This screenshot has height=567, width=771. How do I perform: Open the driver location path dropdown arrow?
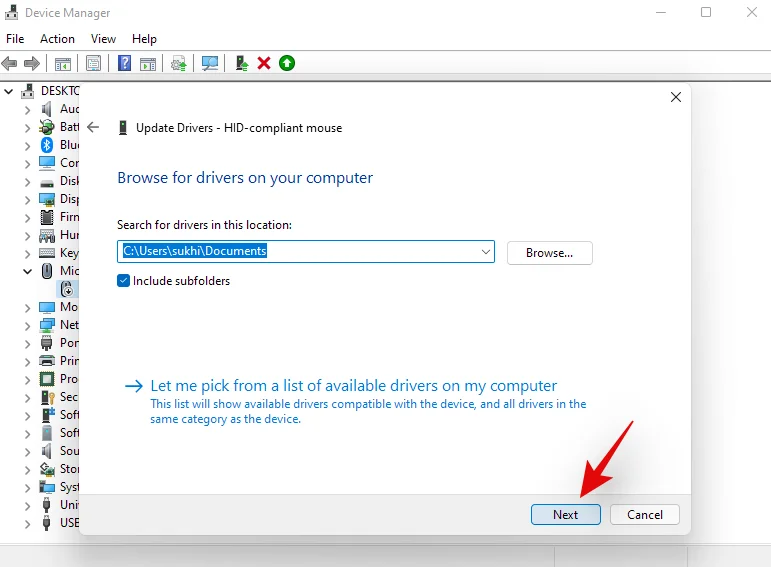[486, 252]
